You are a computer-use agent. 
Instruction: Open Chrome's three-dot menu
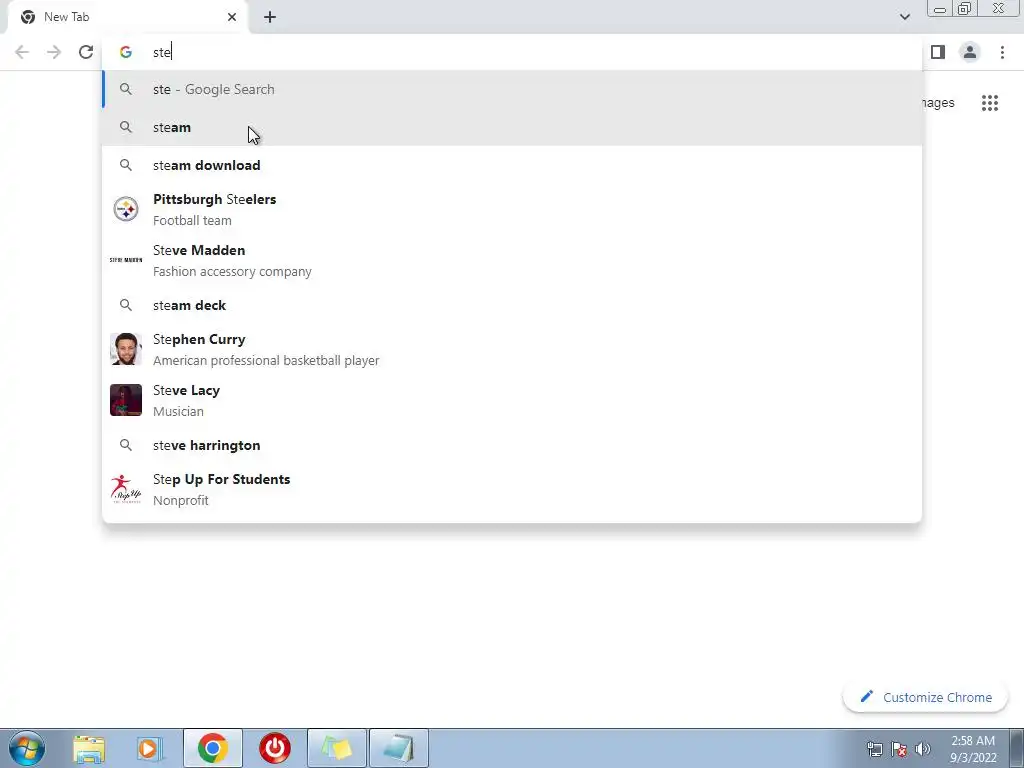point(1002,52)
